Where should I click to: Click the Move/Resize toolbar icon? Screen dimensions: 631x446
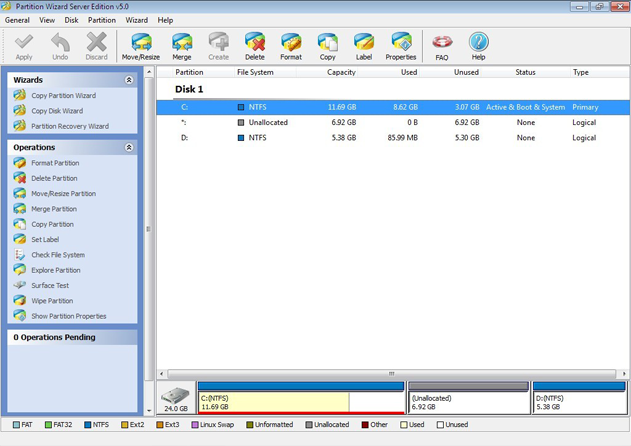click(x=141, y=45)
